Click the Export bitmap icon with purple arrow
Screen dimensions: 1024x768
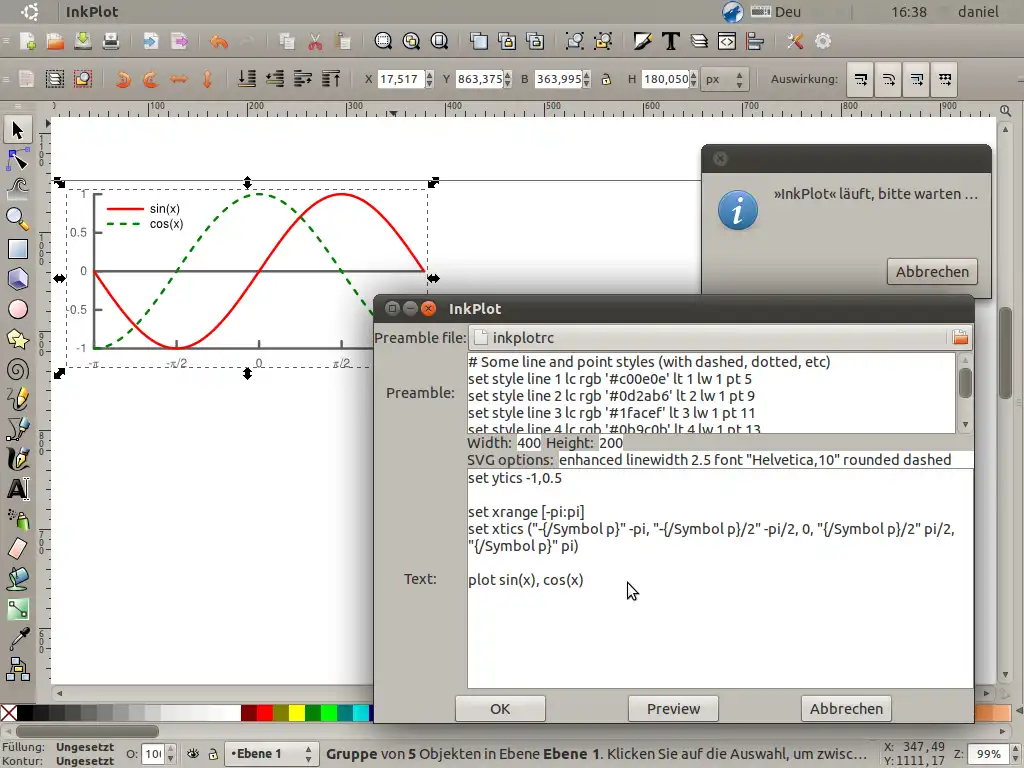point(179,42)
